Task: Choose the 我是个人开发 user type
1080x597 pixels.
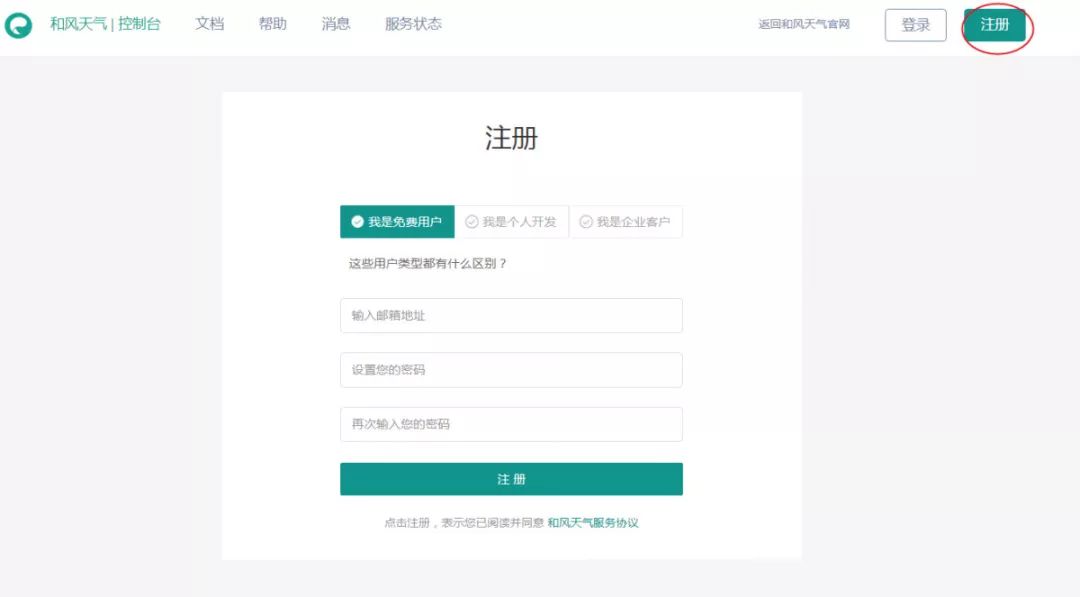Action: click(512, 222)
